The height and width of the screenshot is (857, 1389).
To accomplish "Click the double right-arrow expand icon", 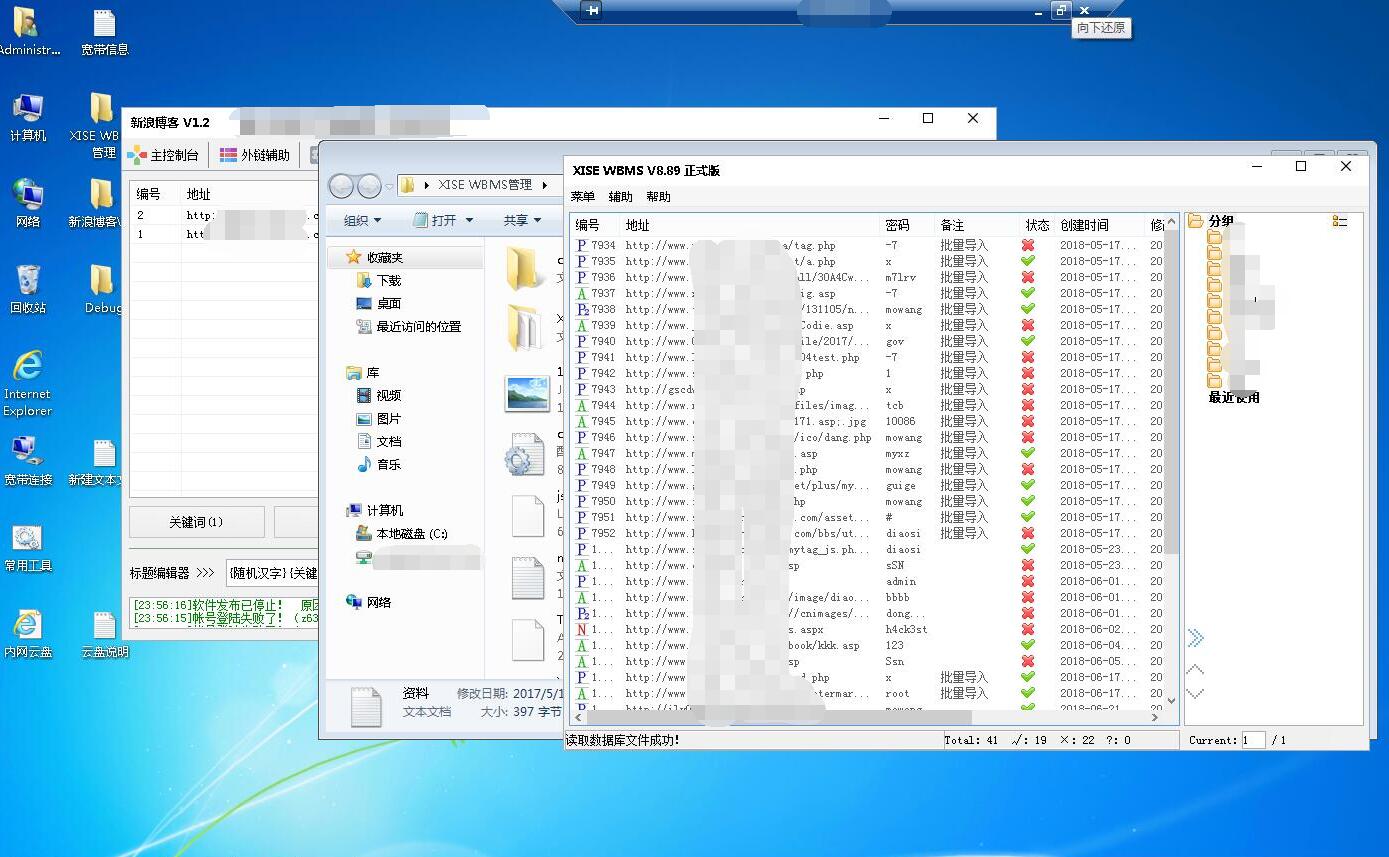I will (x=1195, y=638).
